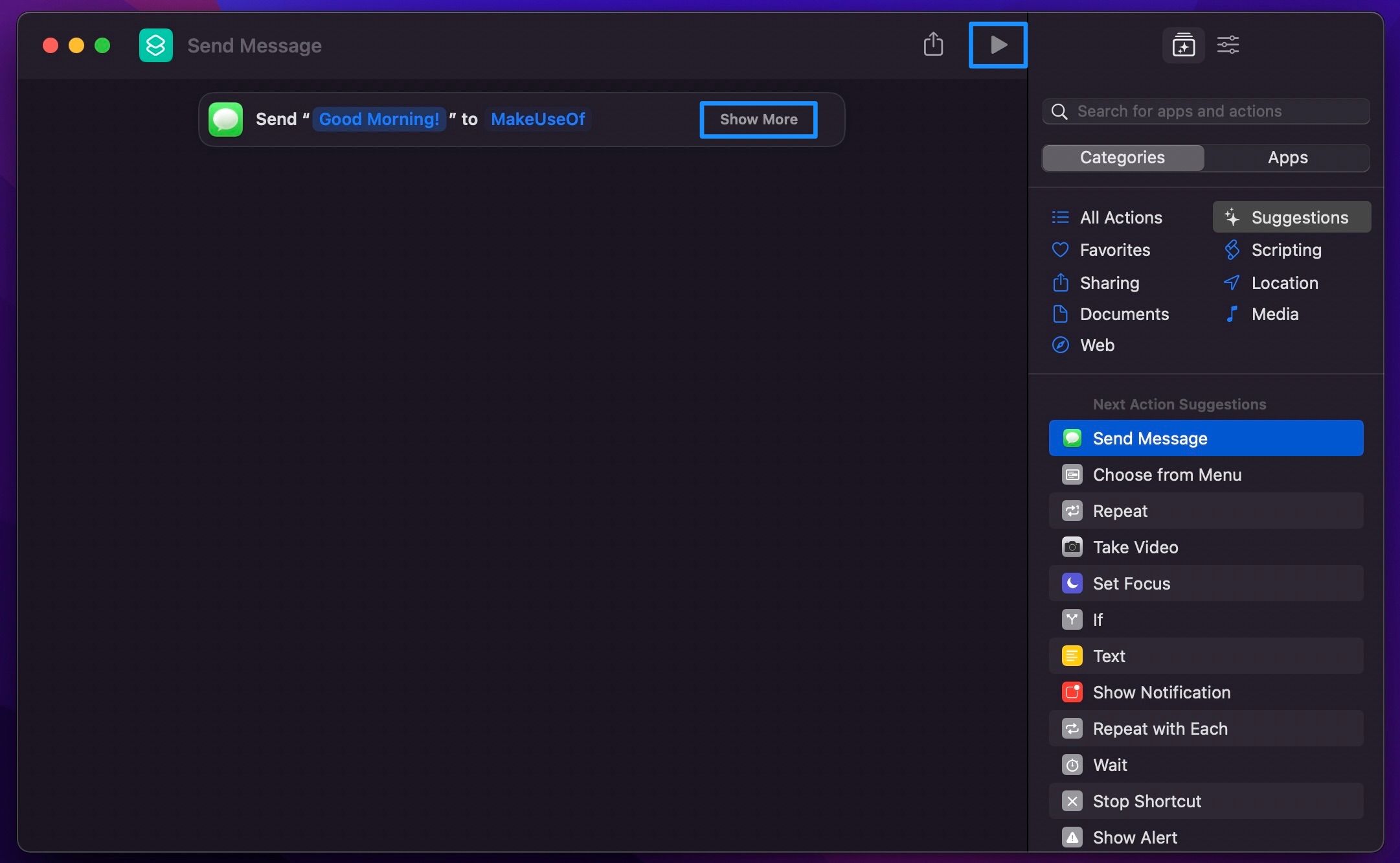1400x863 pixels.
Task: Switch to the Categories tab
Action: pos(1122,157)
